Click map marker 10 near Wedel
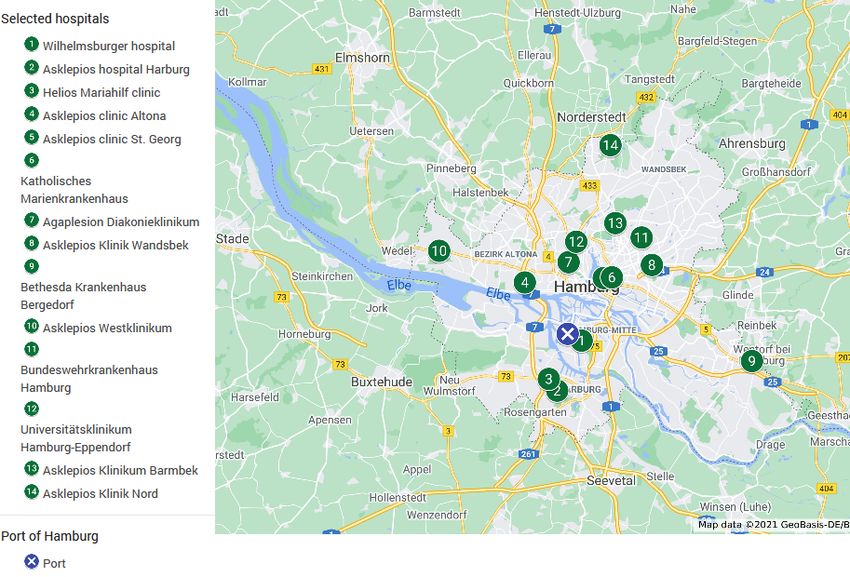 pos(439,251)
